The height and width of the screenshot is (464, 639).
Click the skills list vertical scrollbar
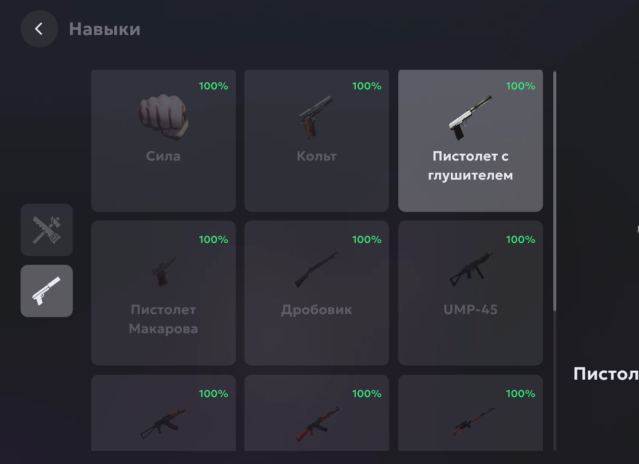(555, 191)
